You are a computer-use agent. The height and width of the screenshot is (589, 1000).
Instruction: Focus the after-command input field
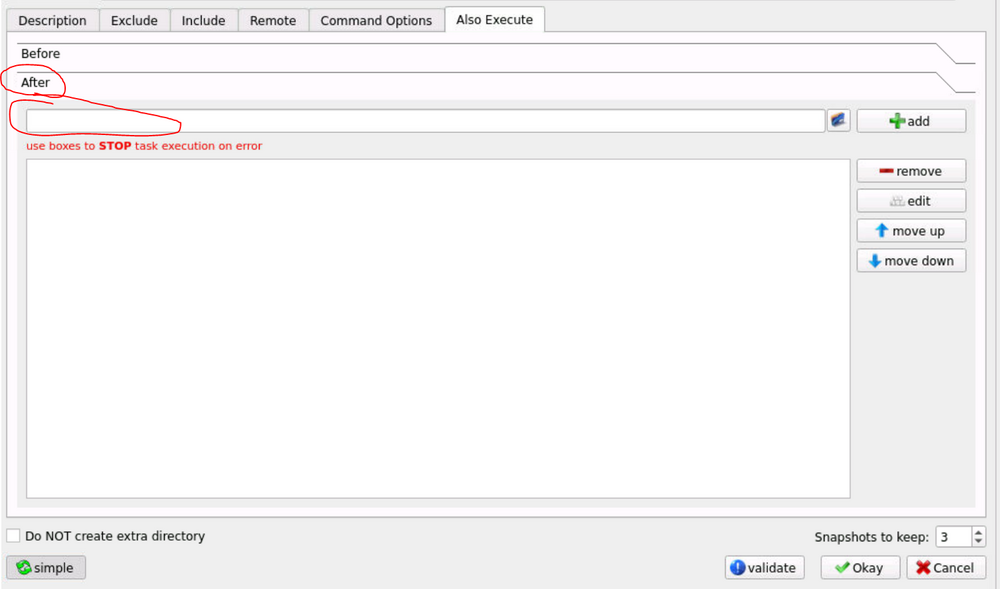[x=425, y=121]
